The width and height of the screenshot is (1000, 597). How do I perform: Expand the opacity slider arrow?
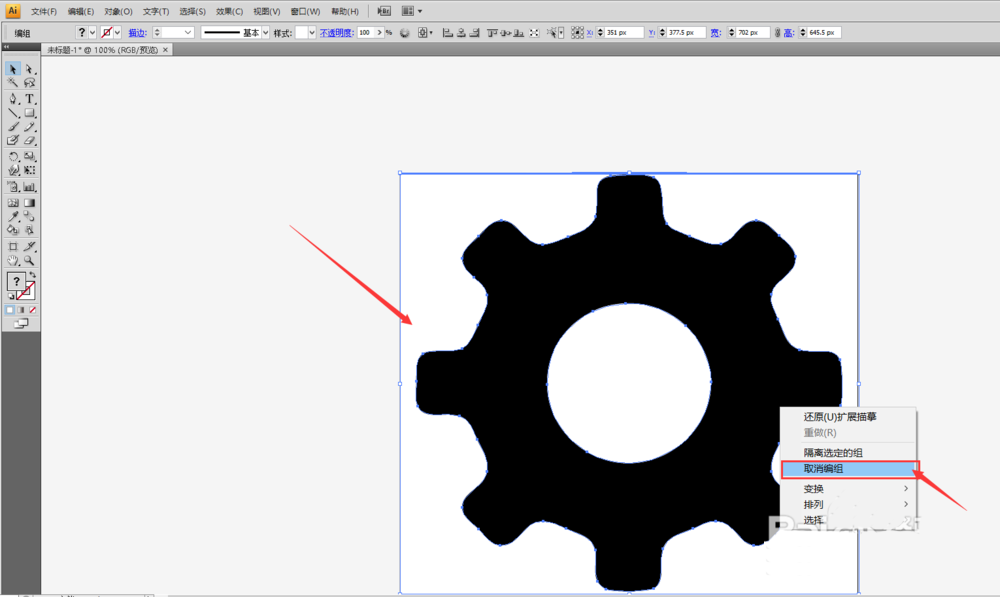click(379, 33)
